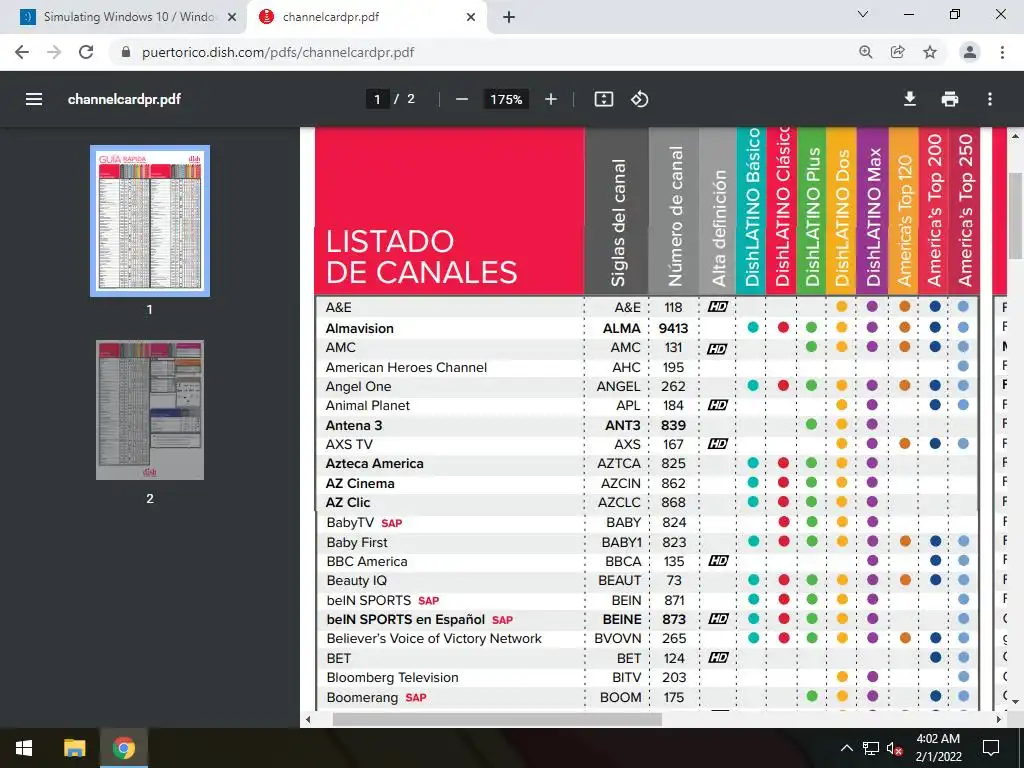The height and width of the screenshot is (768, 1024).
Task: Click the 'Boomerang' channel name
Action: point(362,697)
